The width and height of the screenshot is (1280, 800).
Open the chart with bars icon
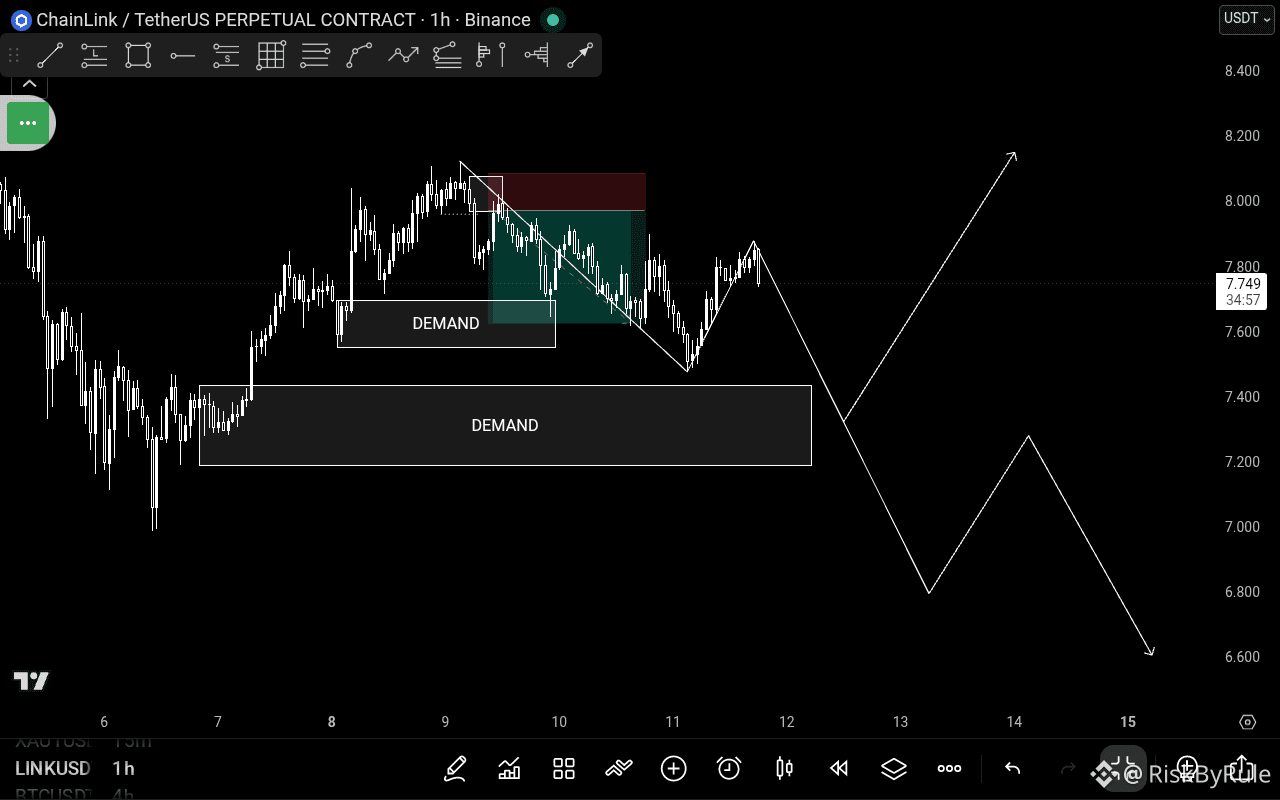[509, 768]
